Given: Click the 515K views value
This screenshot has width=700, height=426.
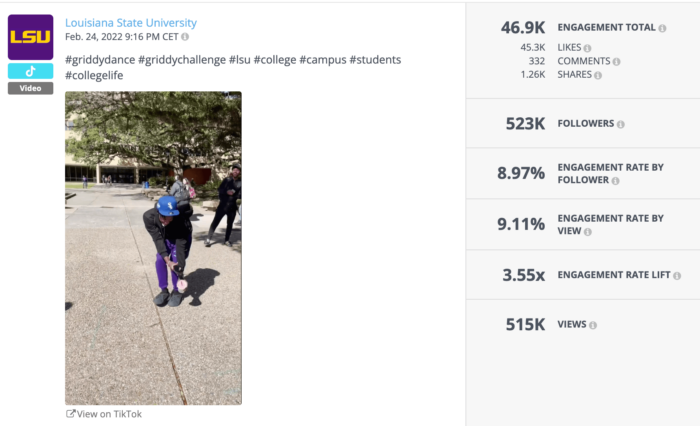Looking at the screenshot, I should [x=525, y=325].
